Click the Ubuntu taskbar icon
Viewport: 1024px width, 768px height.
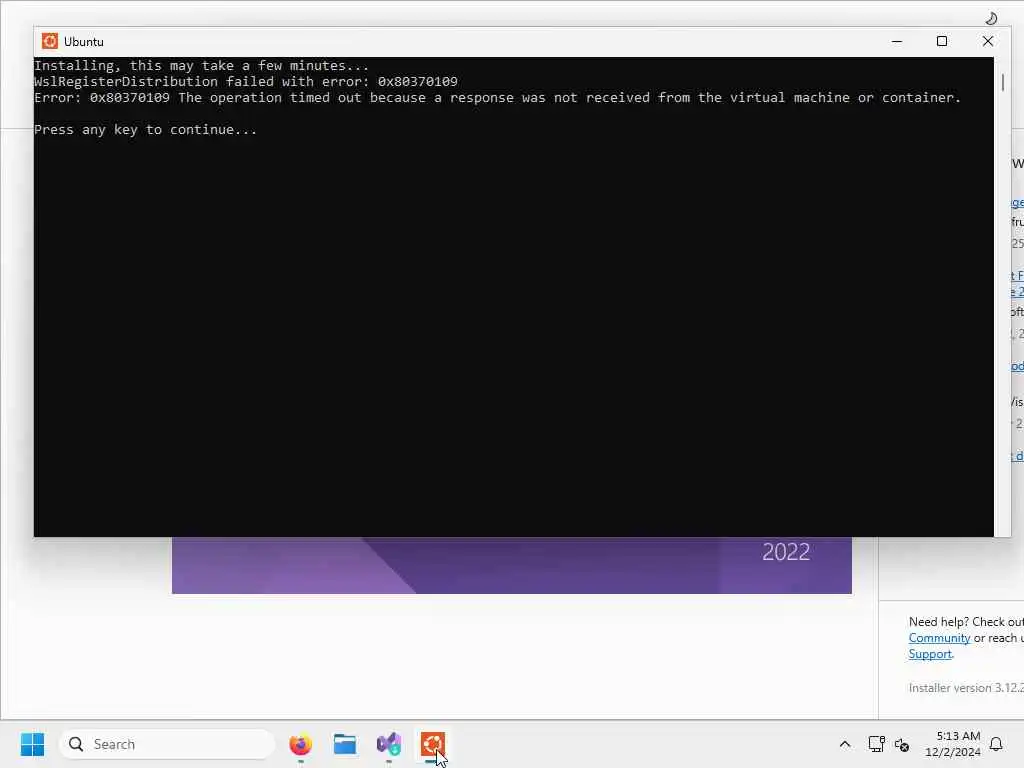[432, 744]
